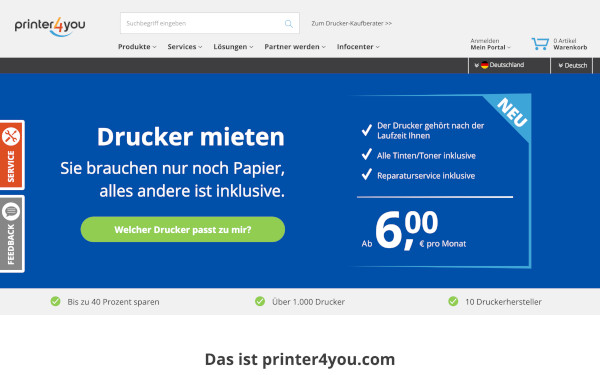Click 10 Druckerhersteller text
This screenshot has height=375, width=600.
[x=503, y=302]
